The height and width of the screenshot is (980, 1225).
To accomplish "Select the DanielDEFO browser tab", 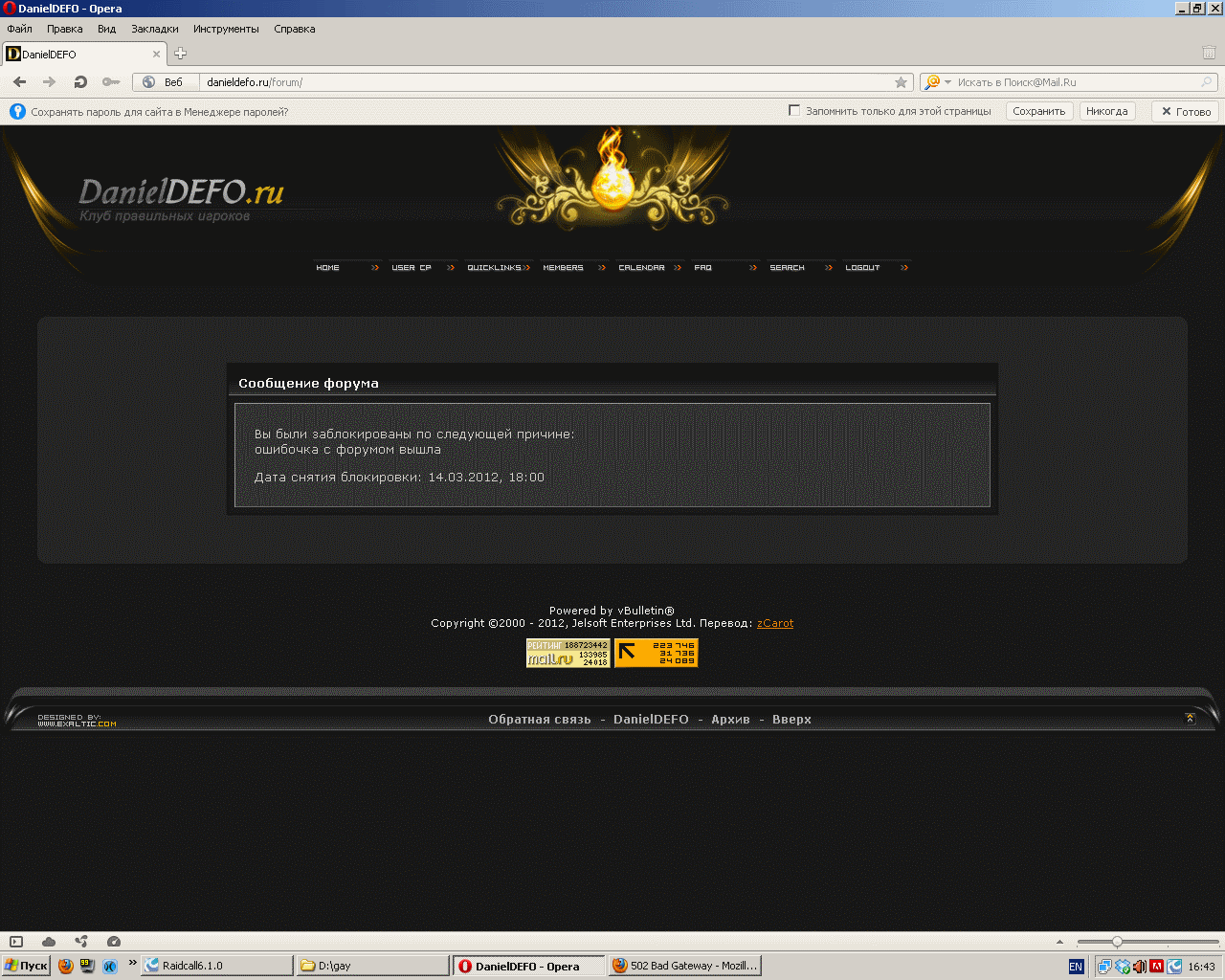I will [x=84, y=55].
